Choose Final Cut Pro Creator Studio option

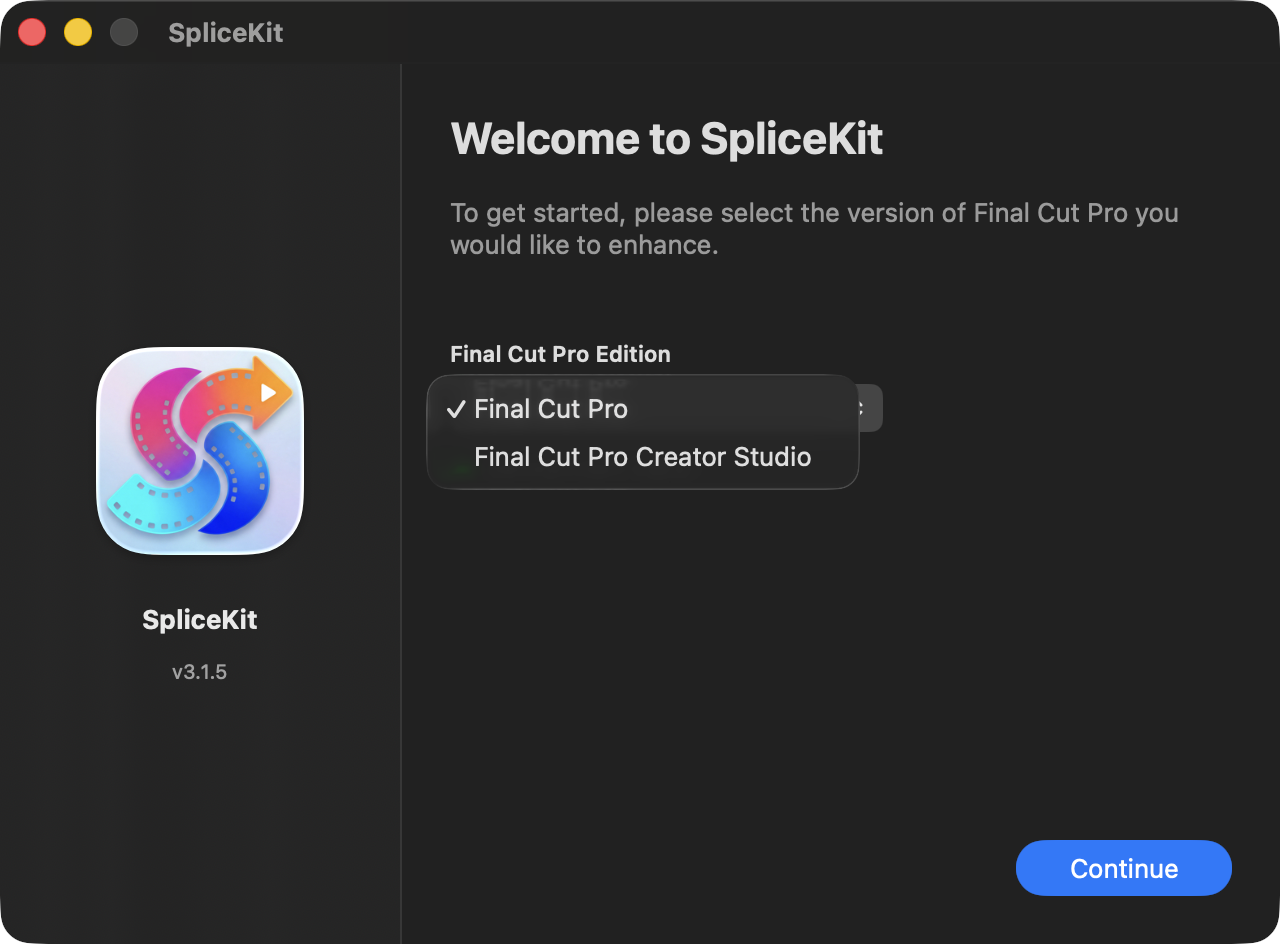pyautogui.click(x=642, y=457)
